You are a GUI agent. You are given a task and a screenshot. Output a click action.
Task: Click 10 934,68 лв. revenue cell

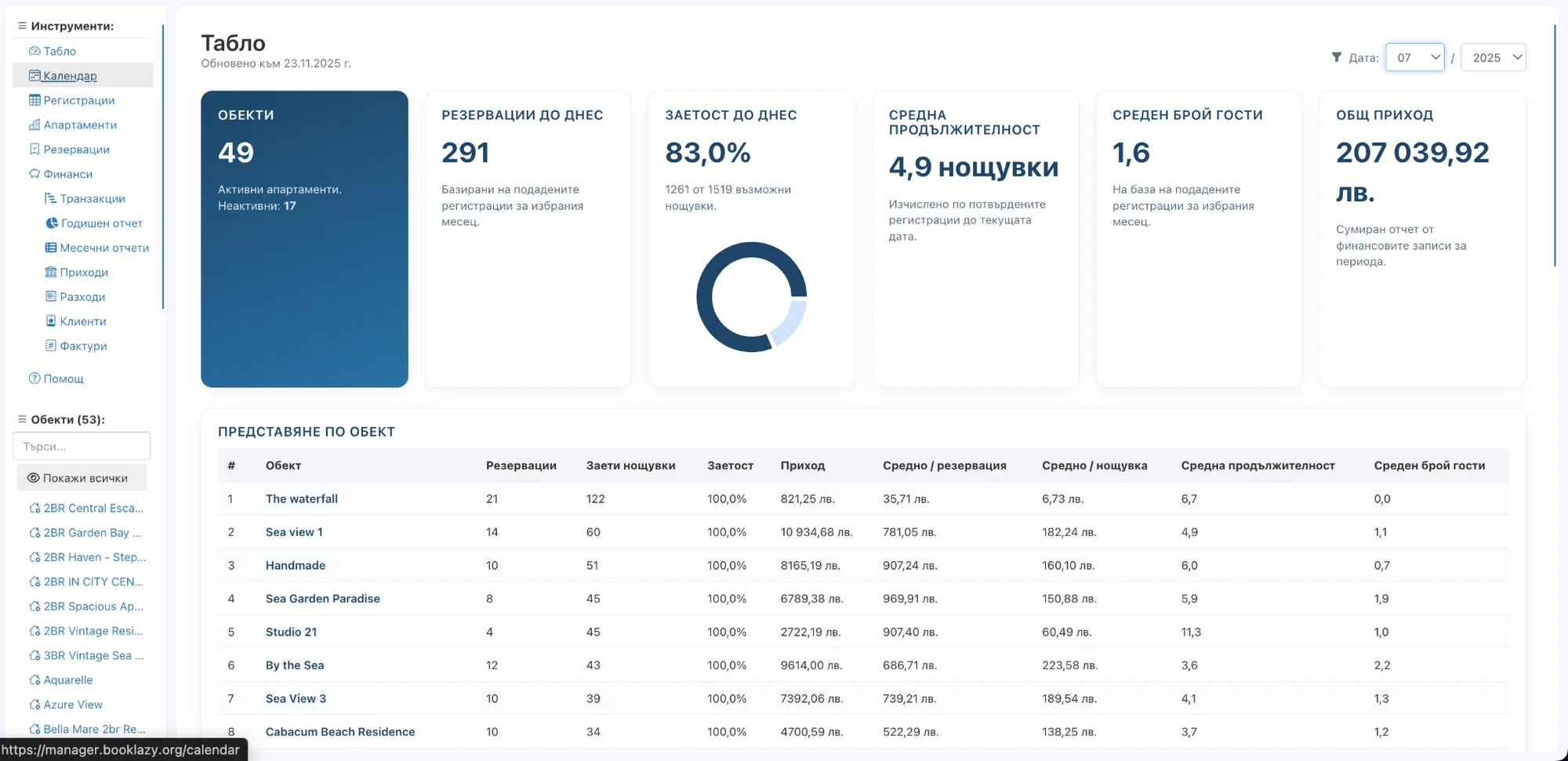(x=816, y=532)
